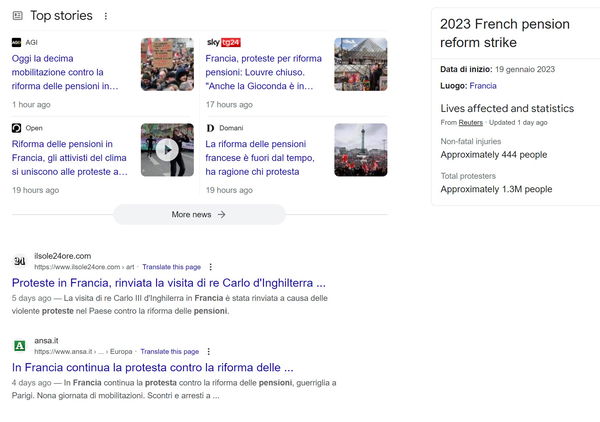The image size is (600, 422).
Task: Open the three-dot menu for the ansa.it result
Action: pos(209,352)
